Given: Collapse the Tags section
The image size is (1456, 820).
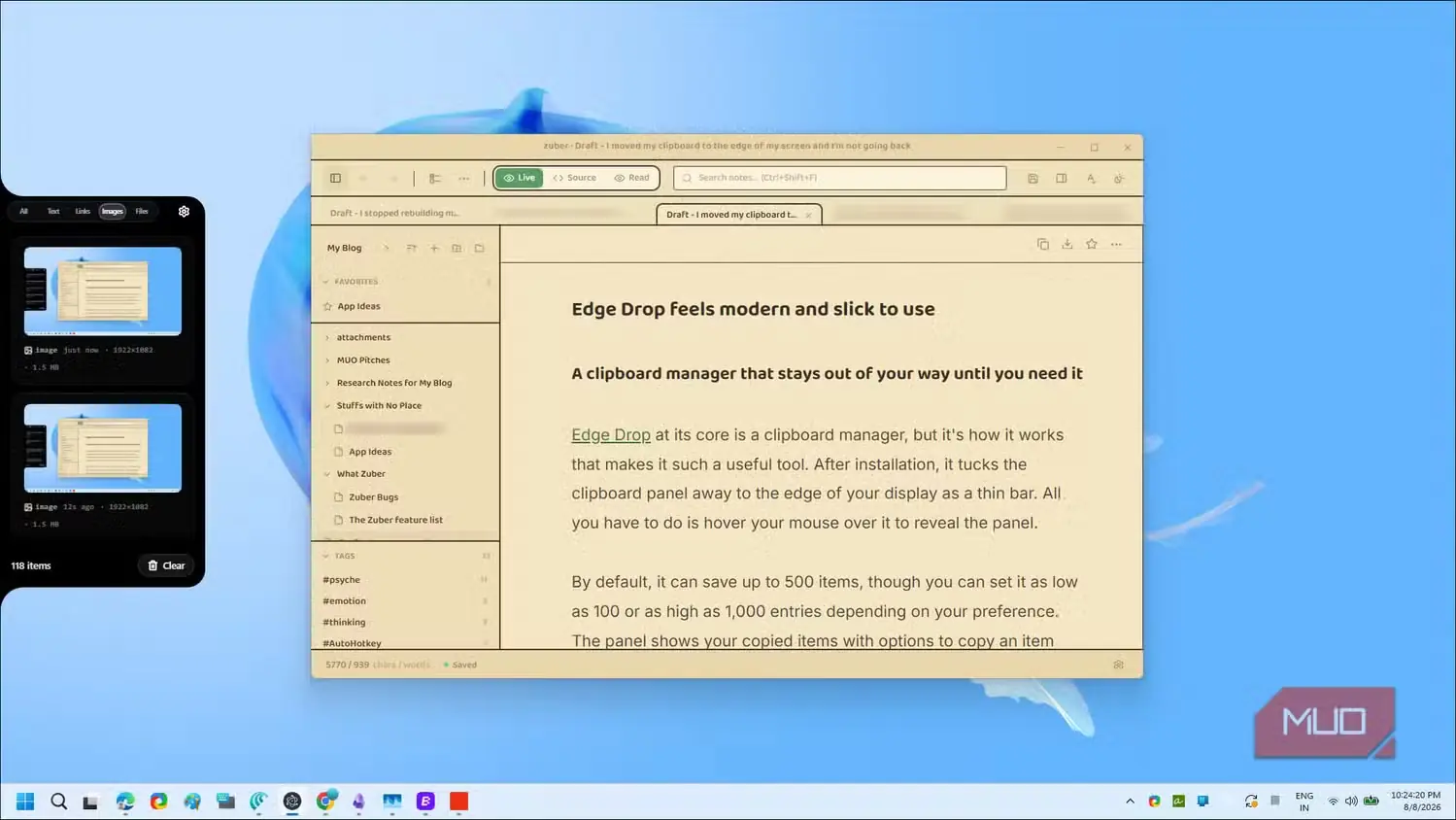Looking at the screenshot, I should pos(326,556).
